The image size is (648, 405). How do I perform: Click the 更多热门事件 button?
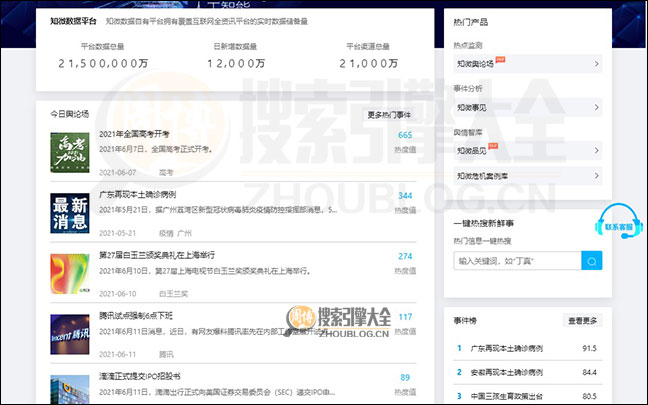389,115
